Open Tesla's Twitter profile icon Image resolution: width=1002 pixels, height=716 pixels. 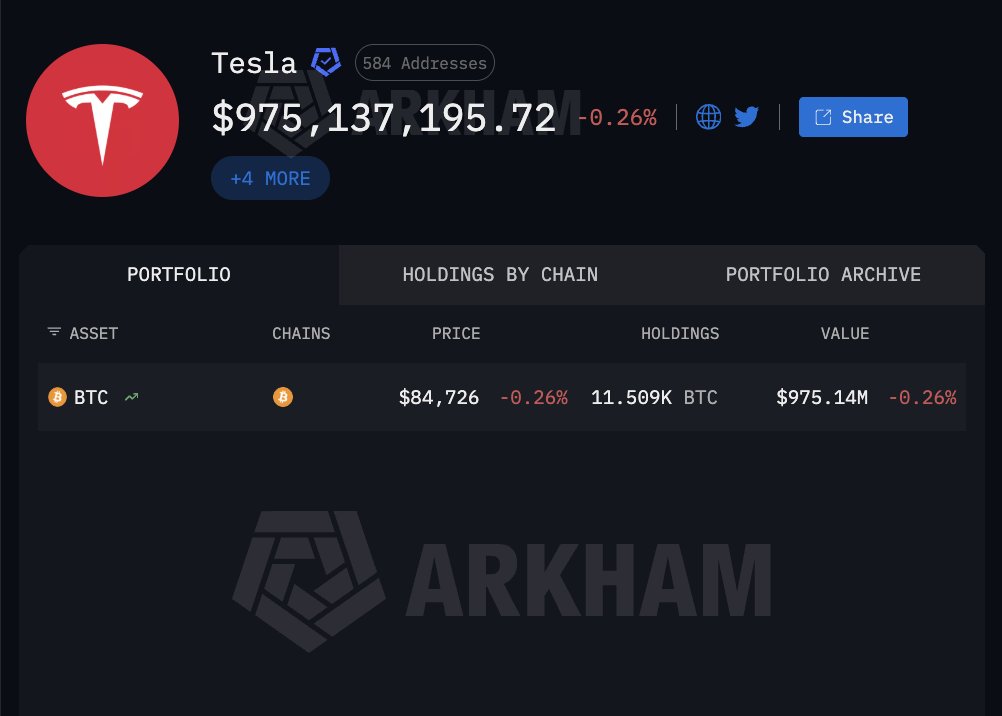[746, 117]
